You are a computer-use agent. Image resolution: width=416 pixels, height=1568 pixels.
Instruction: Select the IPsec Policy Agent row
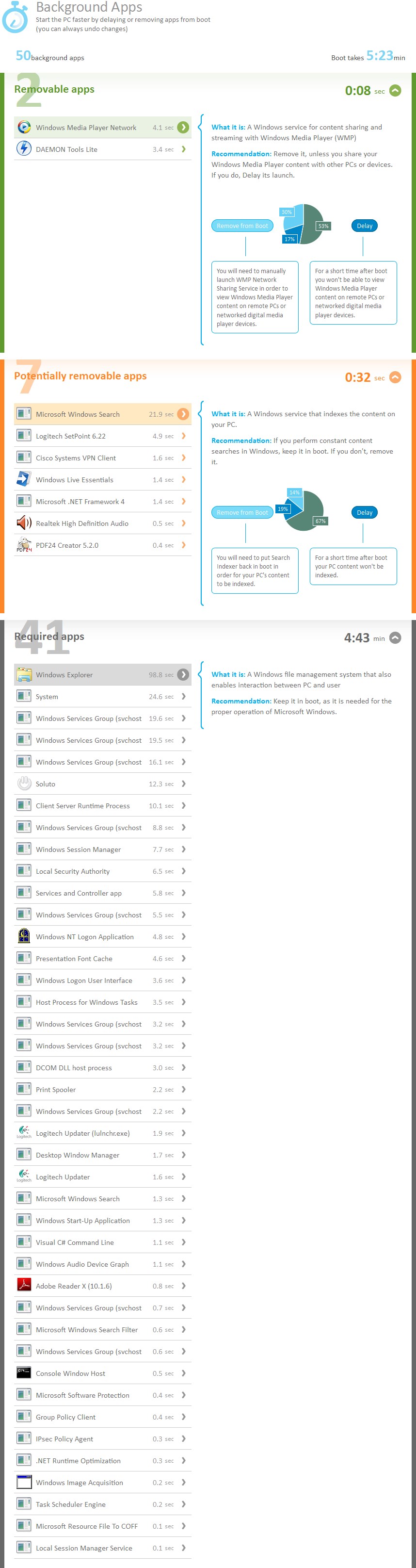tap(102, 1439)
